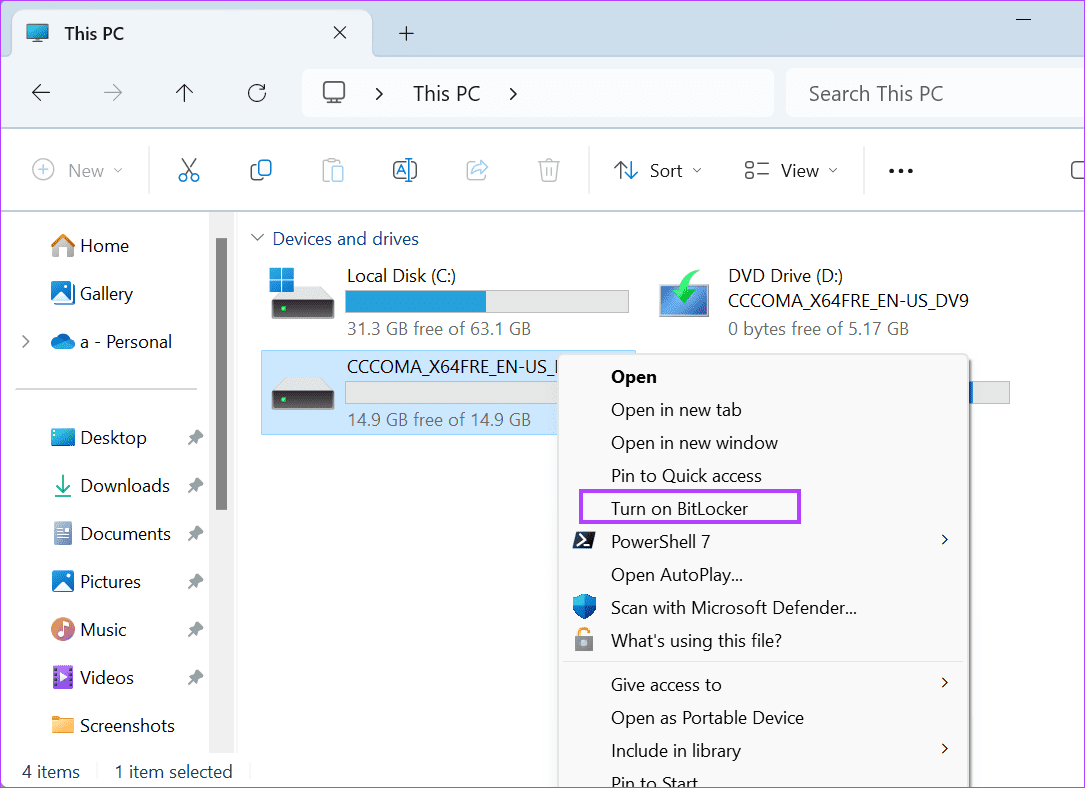Image resolution: width=1085 pixels, height=788 pixels.
Task: Click the Local Disk C: storage usage bar
Action: point(487,301)
